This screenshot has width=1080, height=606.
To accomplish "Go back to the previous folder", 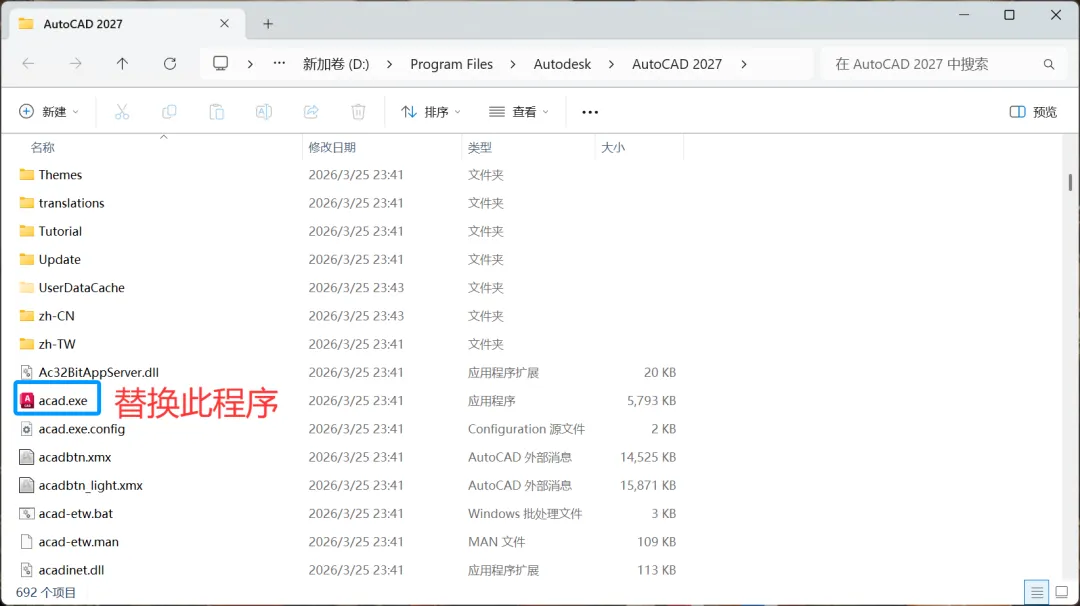I will [28, 63].
